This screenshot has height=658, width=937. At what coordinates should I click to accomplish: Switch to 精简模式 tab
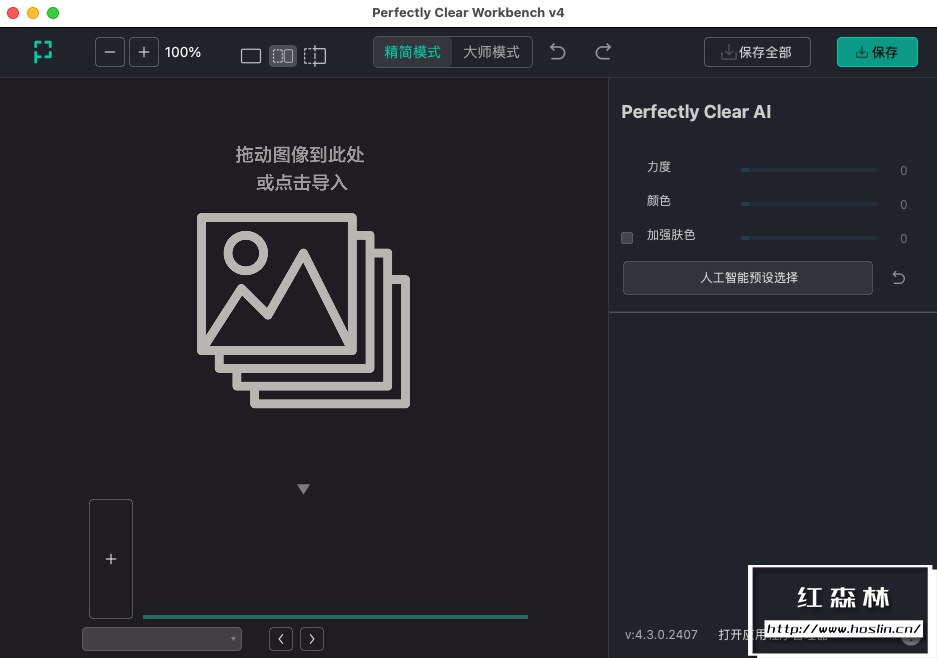coord(412,52)
